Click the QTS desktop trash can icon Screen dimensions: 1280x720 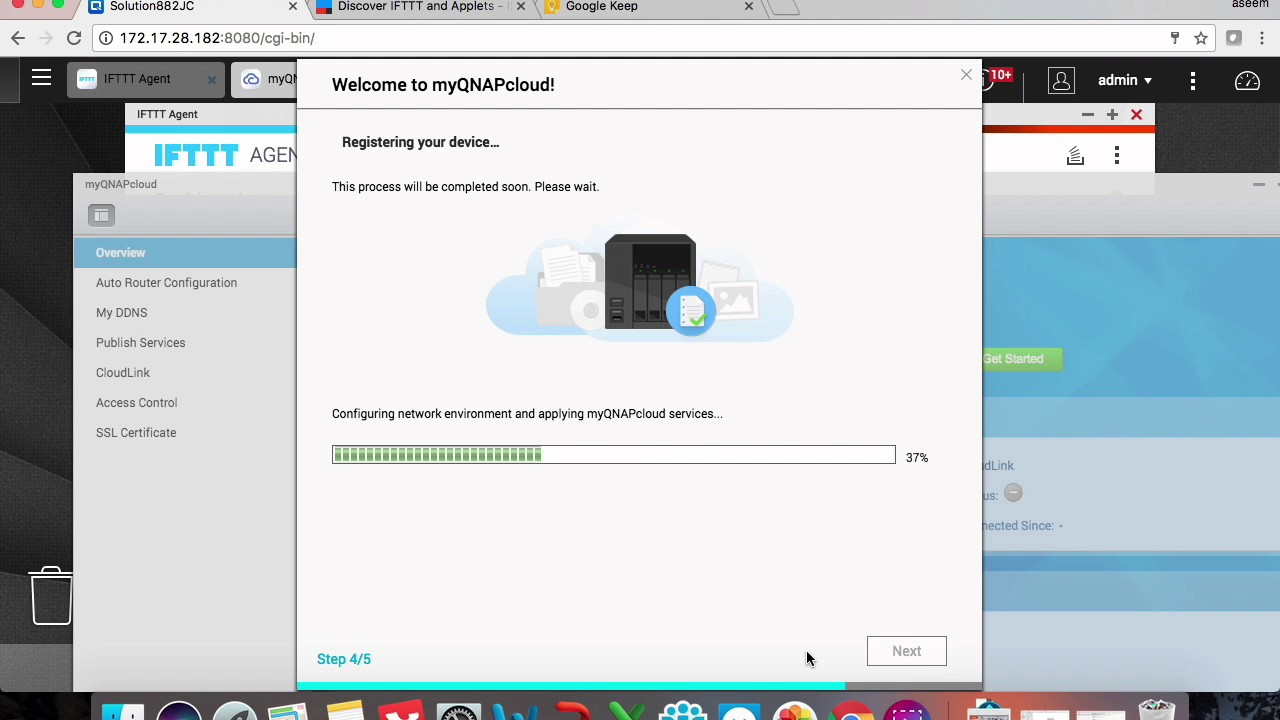(51, 596)
